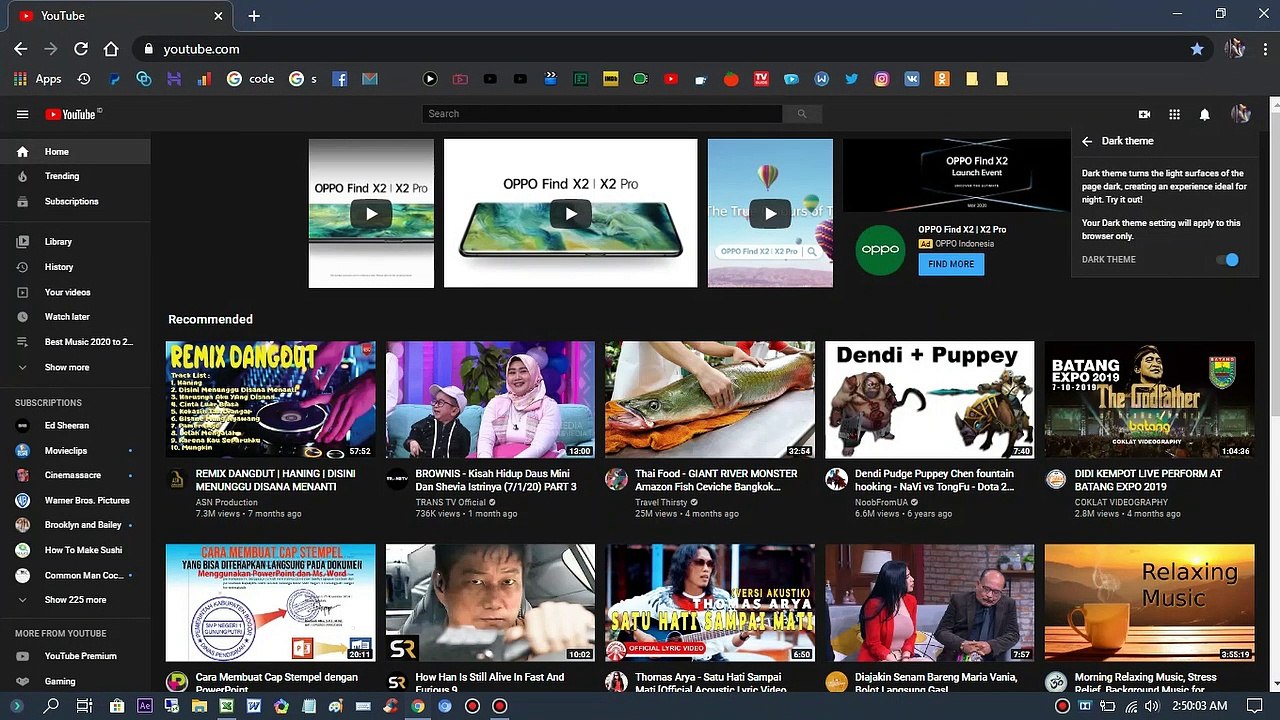Screen dimensions: 1280x720
Task: Open Trending in the sidebar
Action: 75,176
